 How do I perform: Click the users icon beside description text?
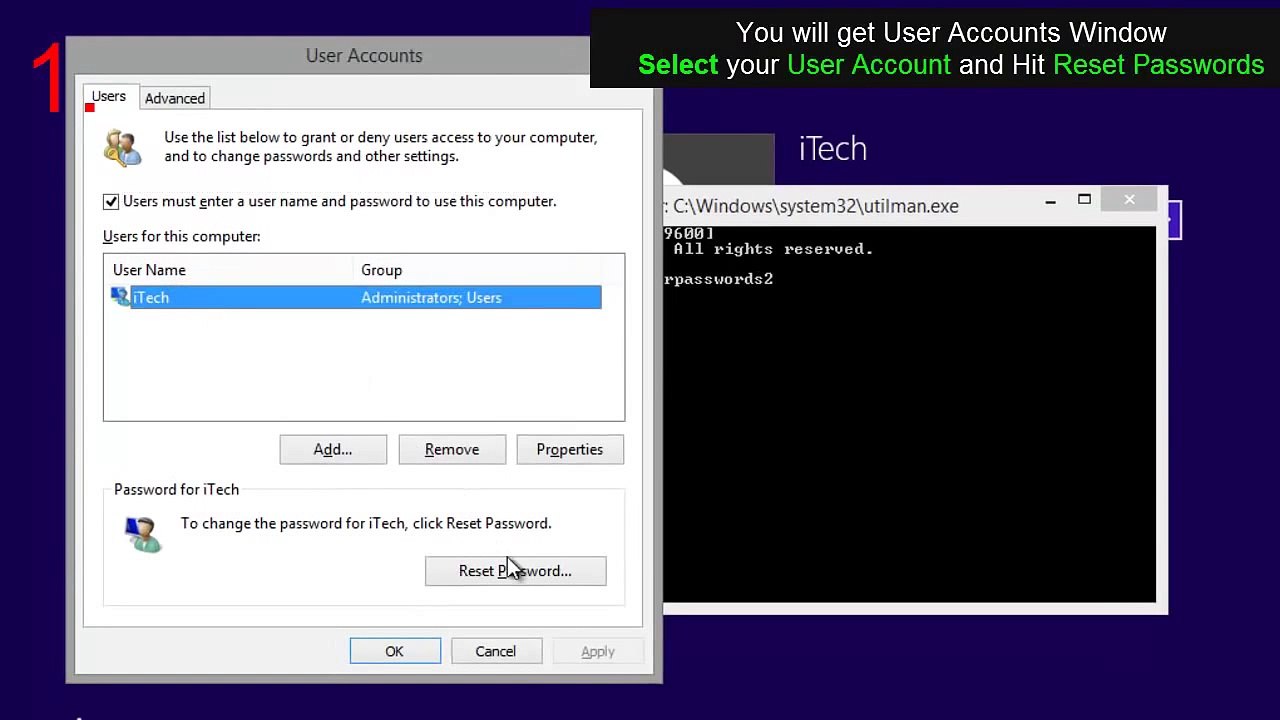pos(123,147)
